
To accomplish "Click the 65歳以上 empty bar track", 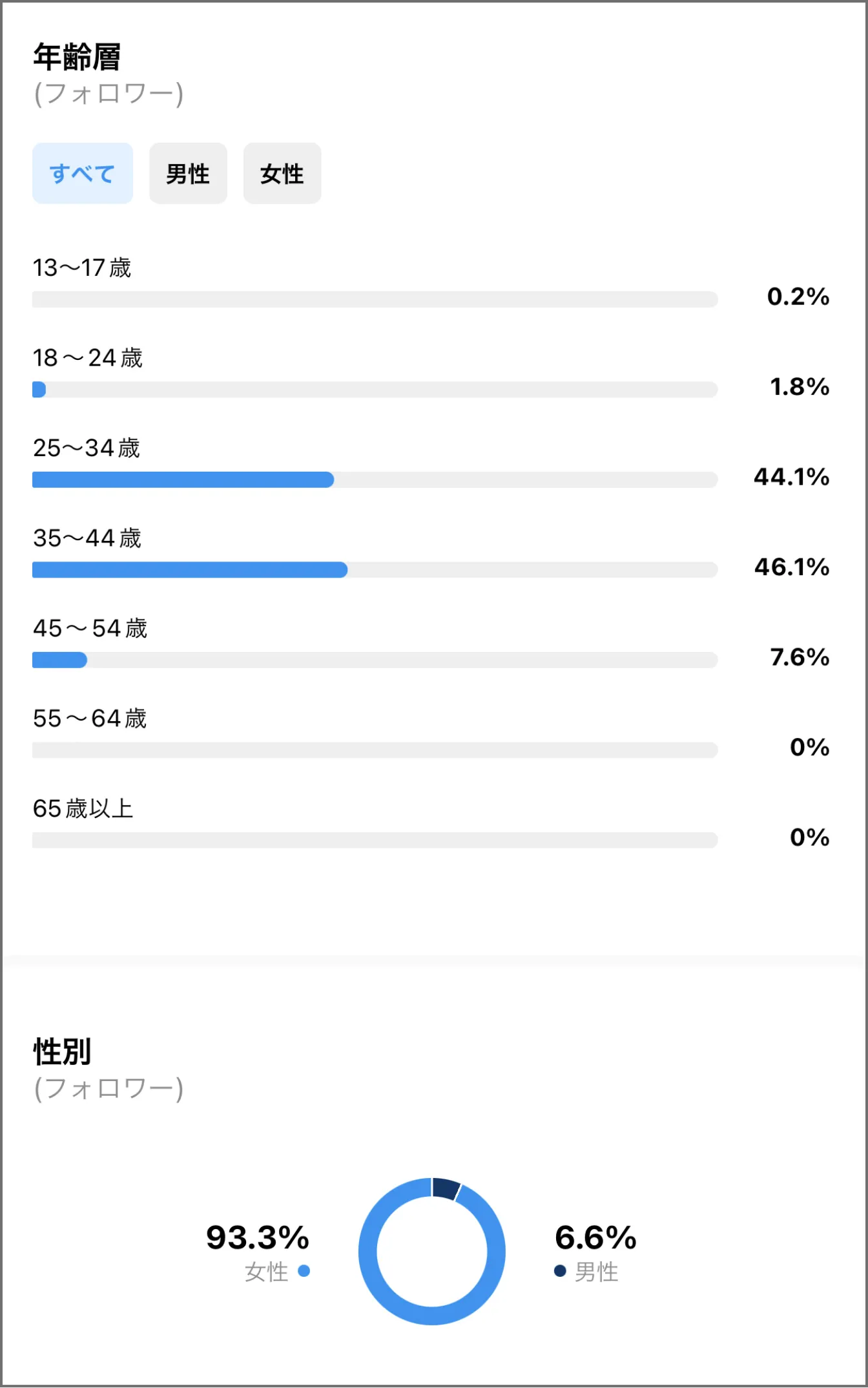I will [375, 840].
